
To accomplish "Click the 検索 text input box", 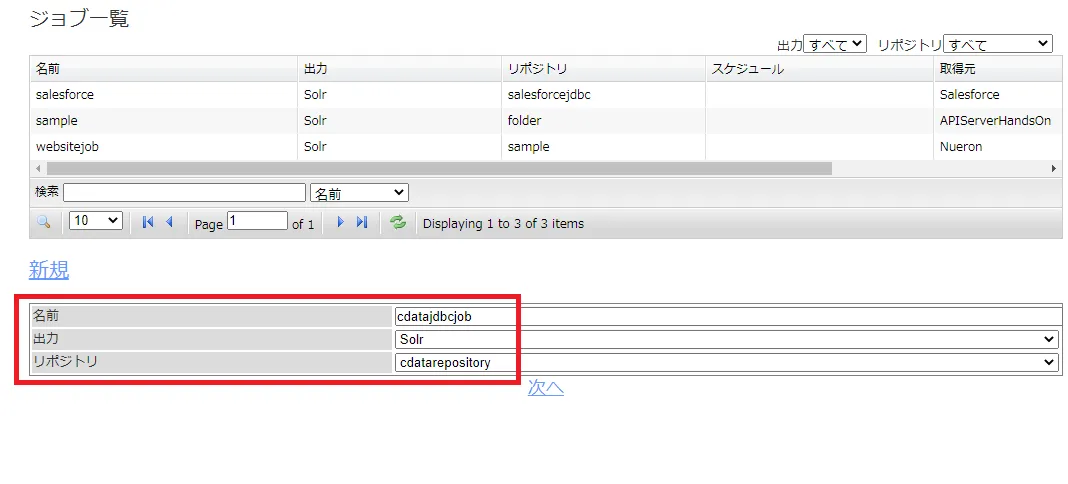I will pos(184,192).
